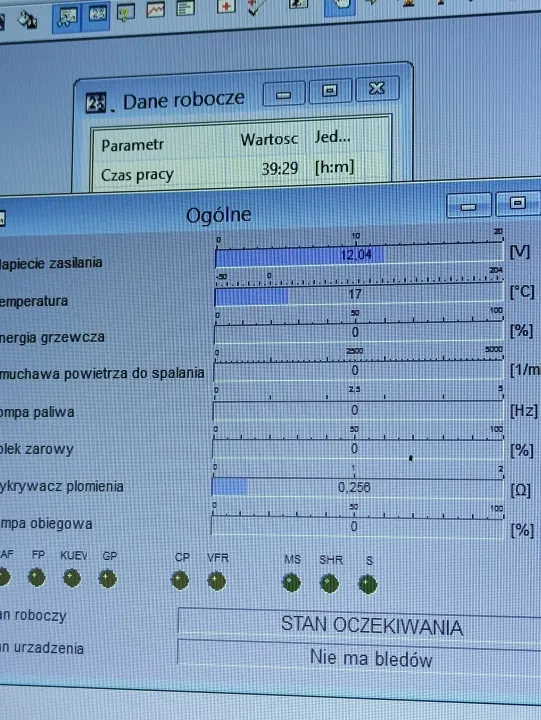
Task: Open the line chart toolbar icon
Action: point(156,10)
